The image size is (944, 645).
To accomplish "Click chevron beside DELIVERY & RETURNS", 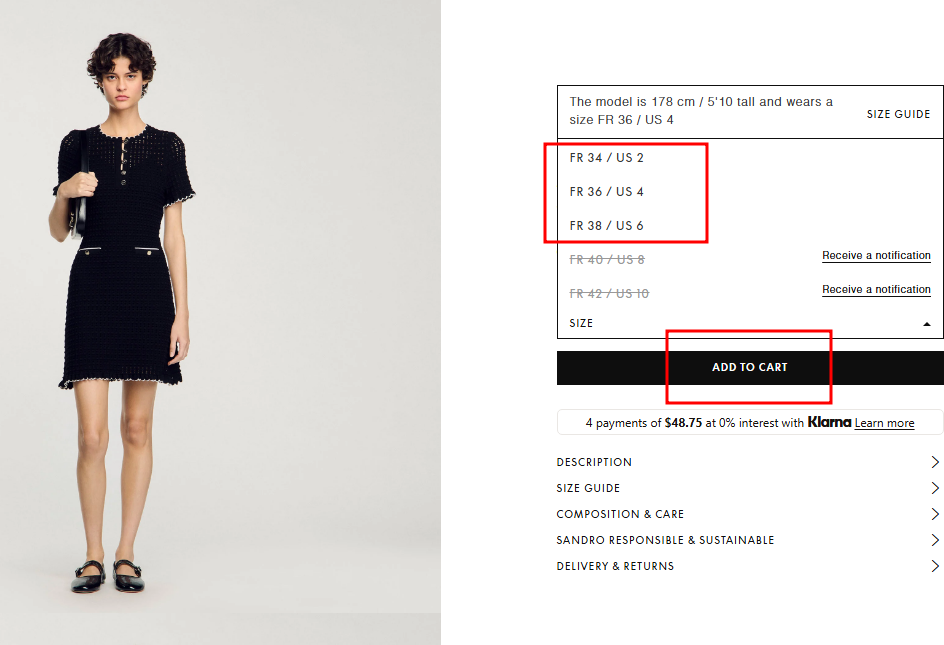I will [935, 566].
